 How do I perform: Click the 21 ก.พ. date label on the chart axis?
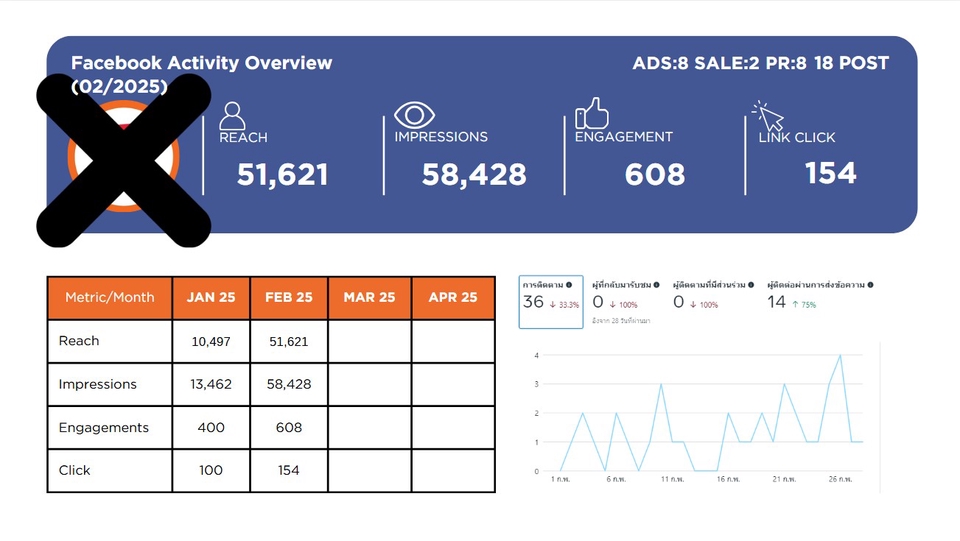[784, 479]
